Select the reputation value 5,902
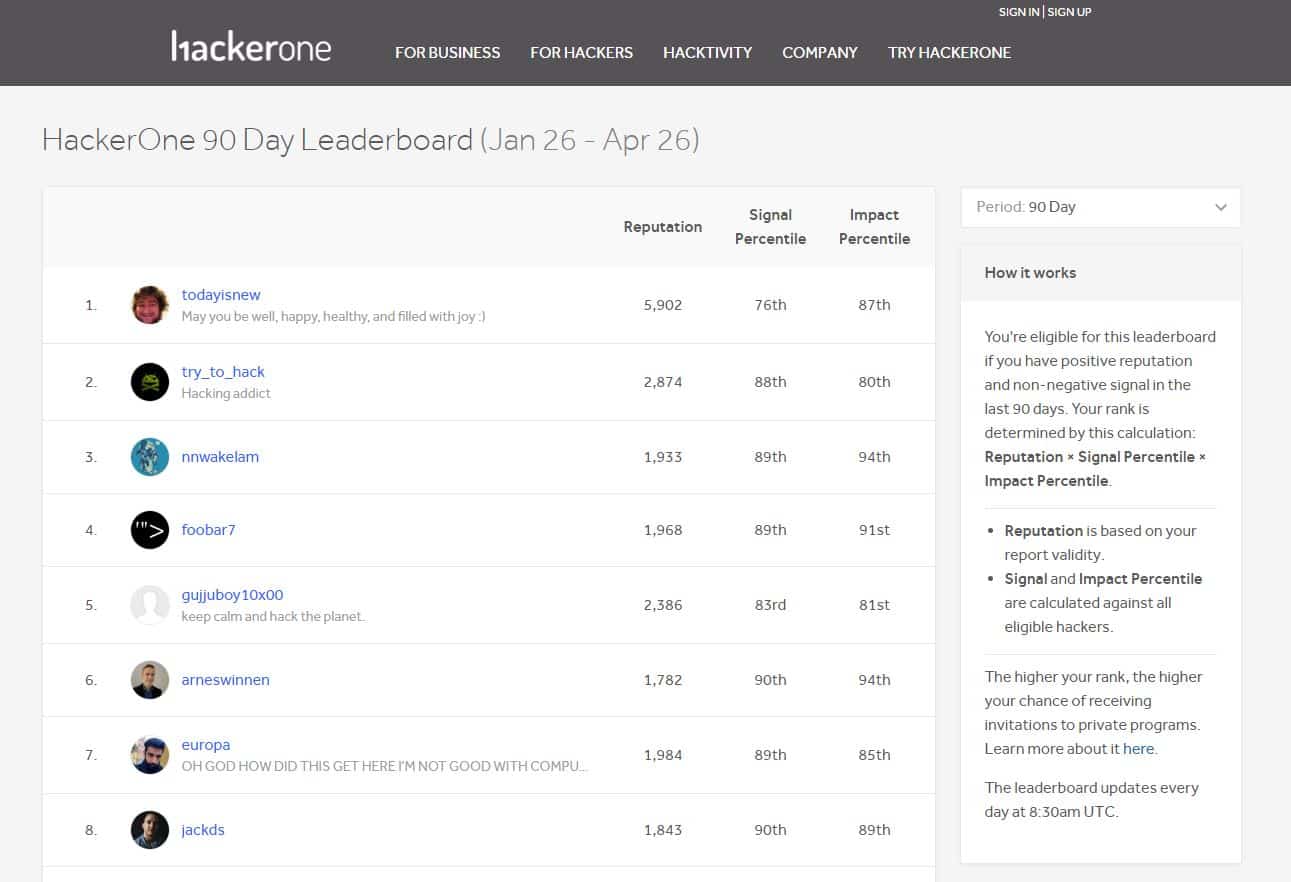This screenshot has width=1291, height=882. tap(663, 305)
